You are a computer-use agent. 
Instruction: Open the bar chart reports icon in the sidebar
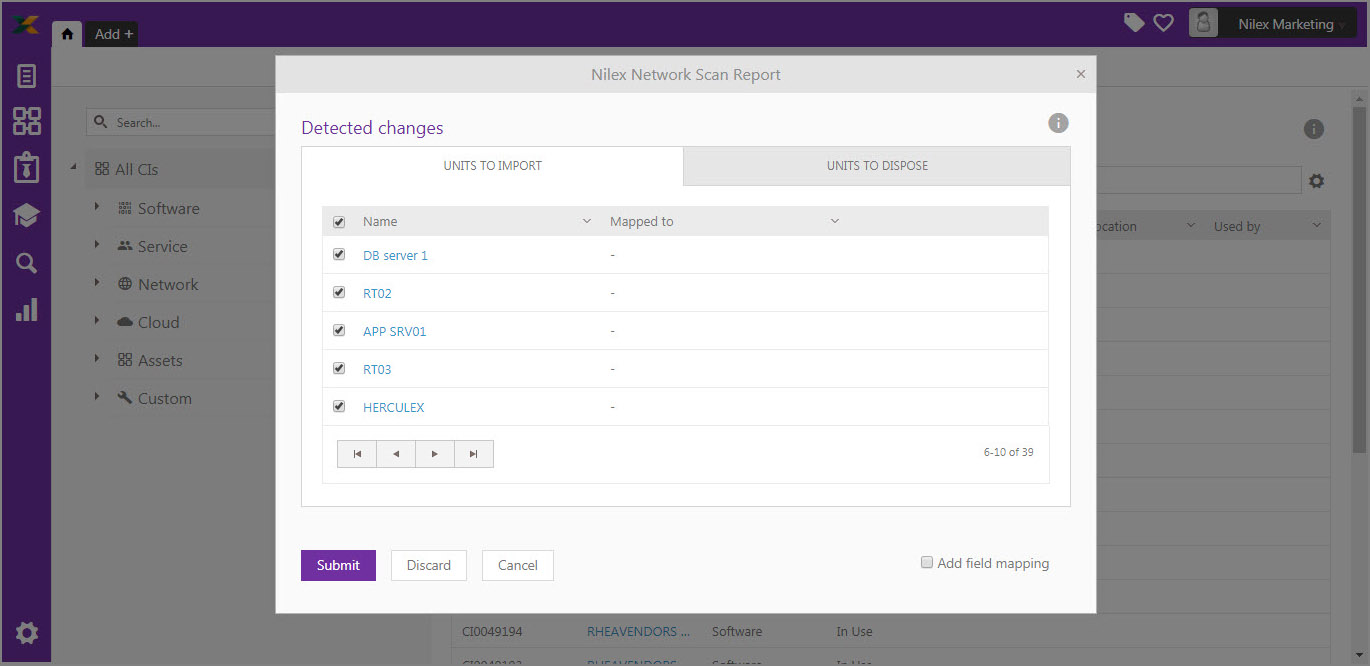click(27, 309)
